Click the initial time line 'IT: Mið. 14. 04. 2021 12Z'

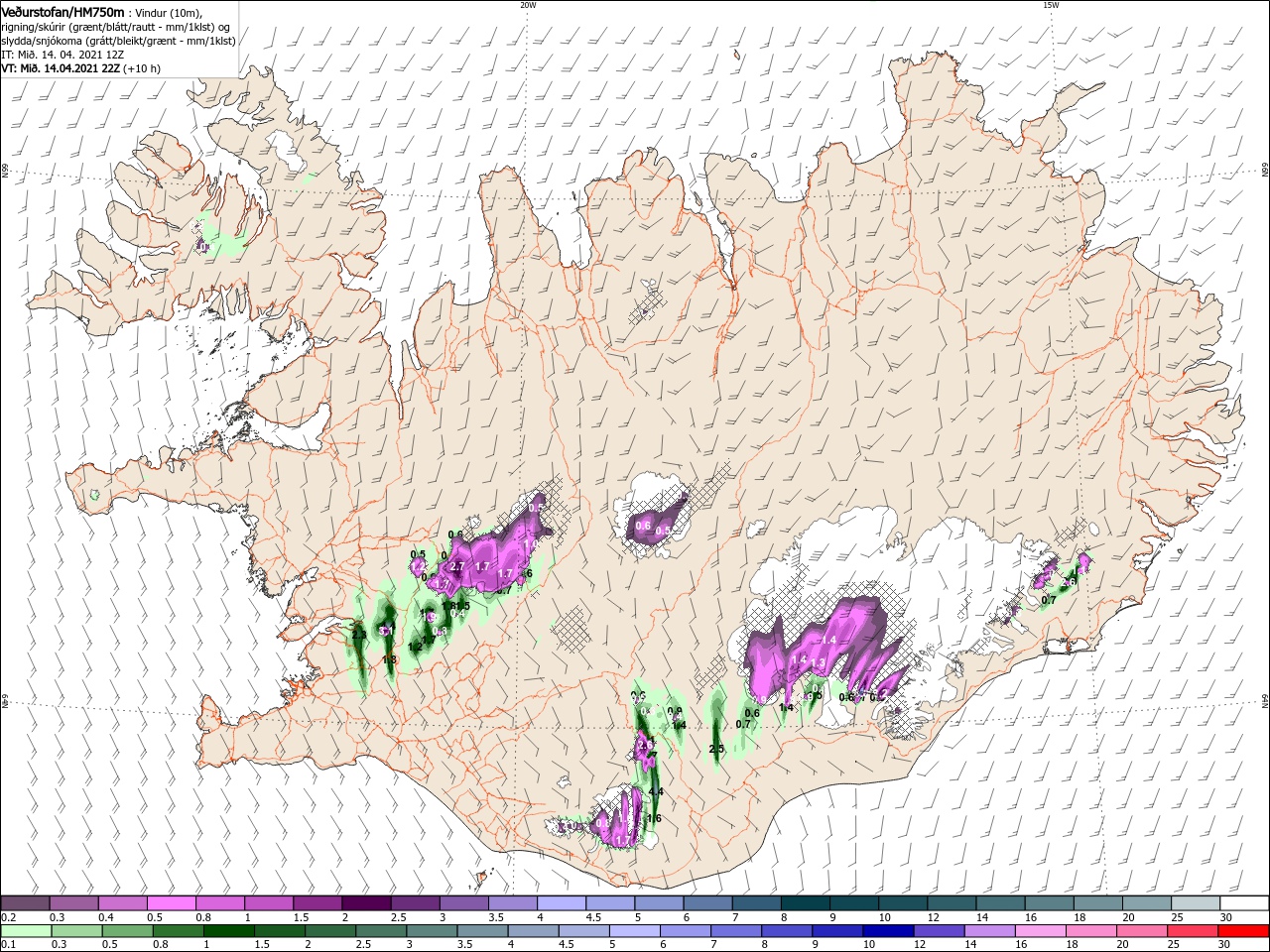[63, 55]
